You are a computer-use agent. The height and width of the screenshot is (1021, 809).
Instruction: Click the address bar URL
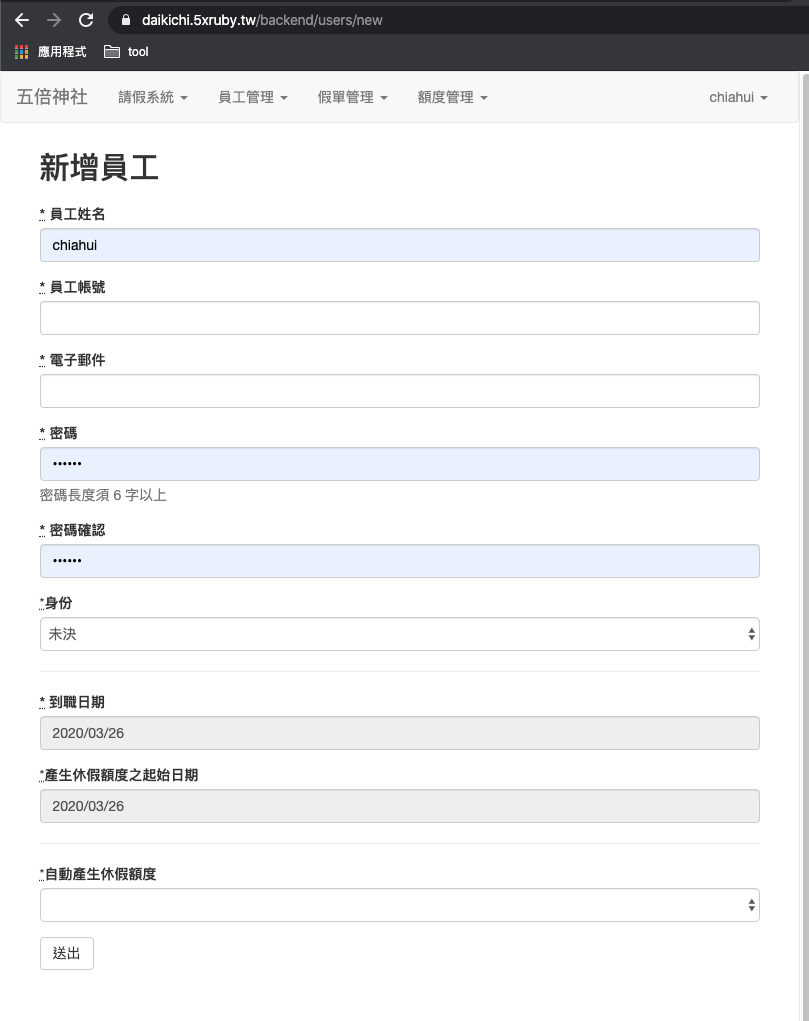[262, 20]
